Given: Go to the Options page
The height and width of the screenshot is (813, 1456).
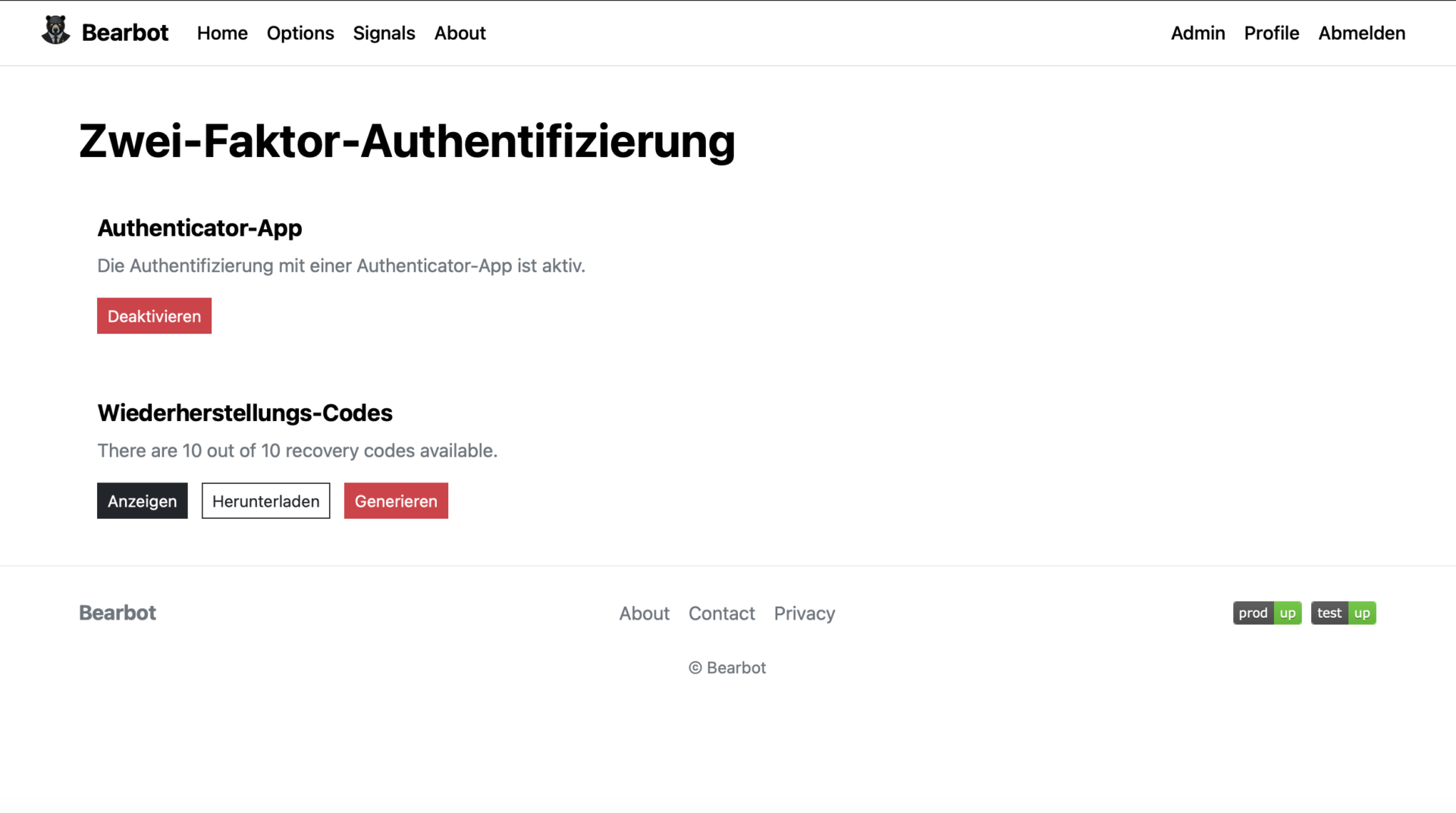Looking at the screenshot, I should (x=300, y=33).
